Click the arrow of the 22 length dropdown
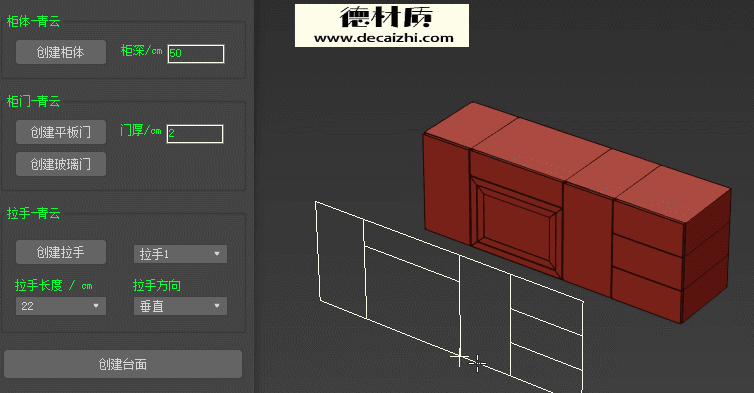 (x=96, y=305)
